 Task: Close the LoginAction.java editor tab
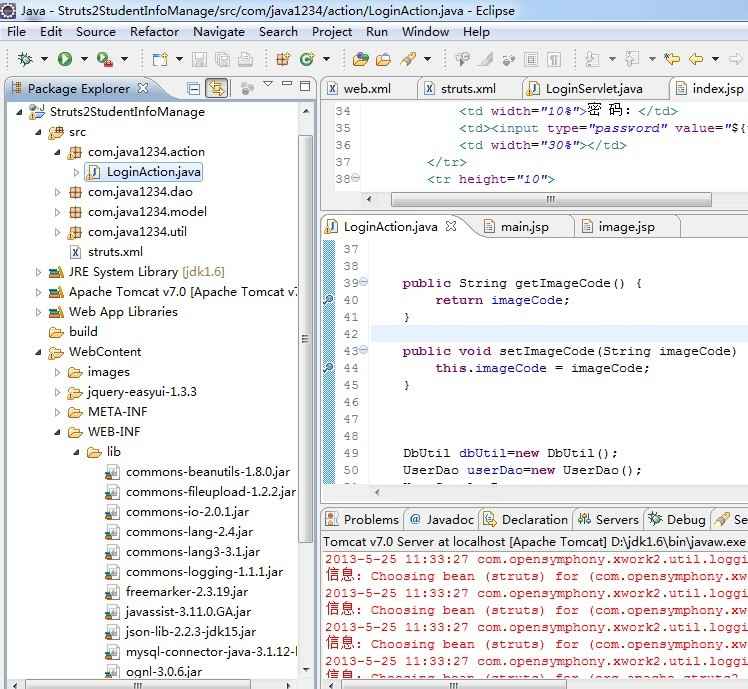[x=451, y=227]
